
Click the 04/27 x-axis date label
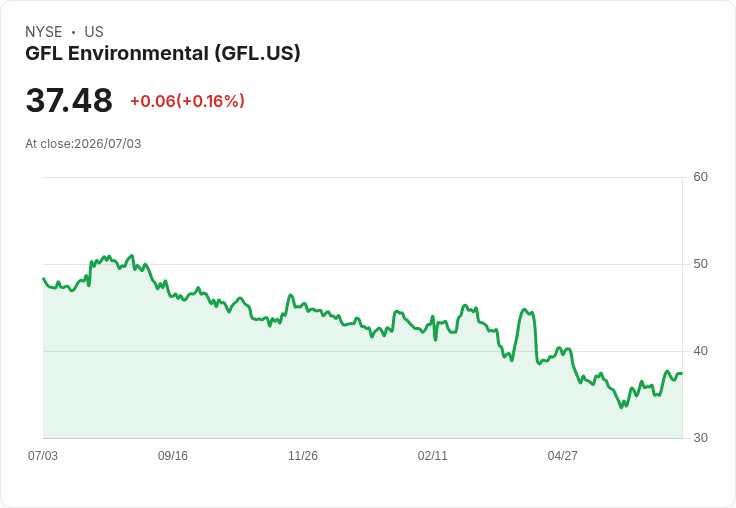click(562, 455)
